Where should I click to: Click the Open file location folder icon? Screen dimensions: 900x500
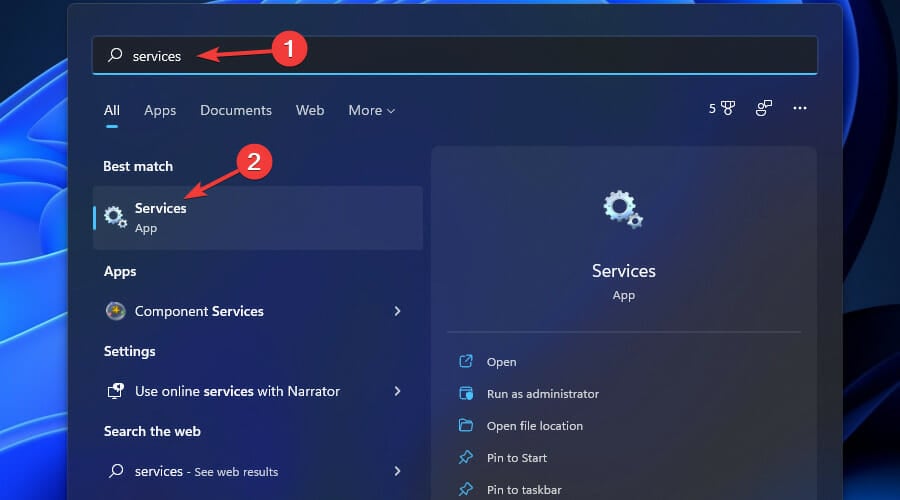(465, 425)
